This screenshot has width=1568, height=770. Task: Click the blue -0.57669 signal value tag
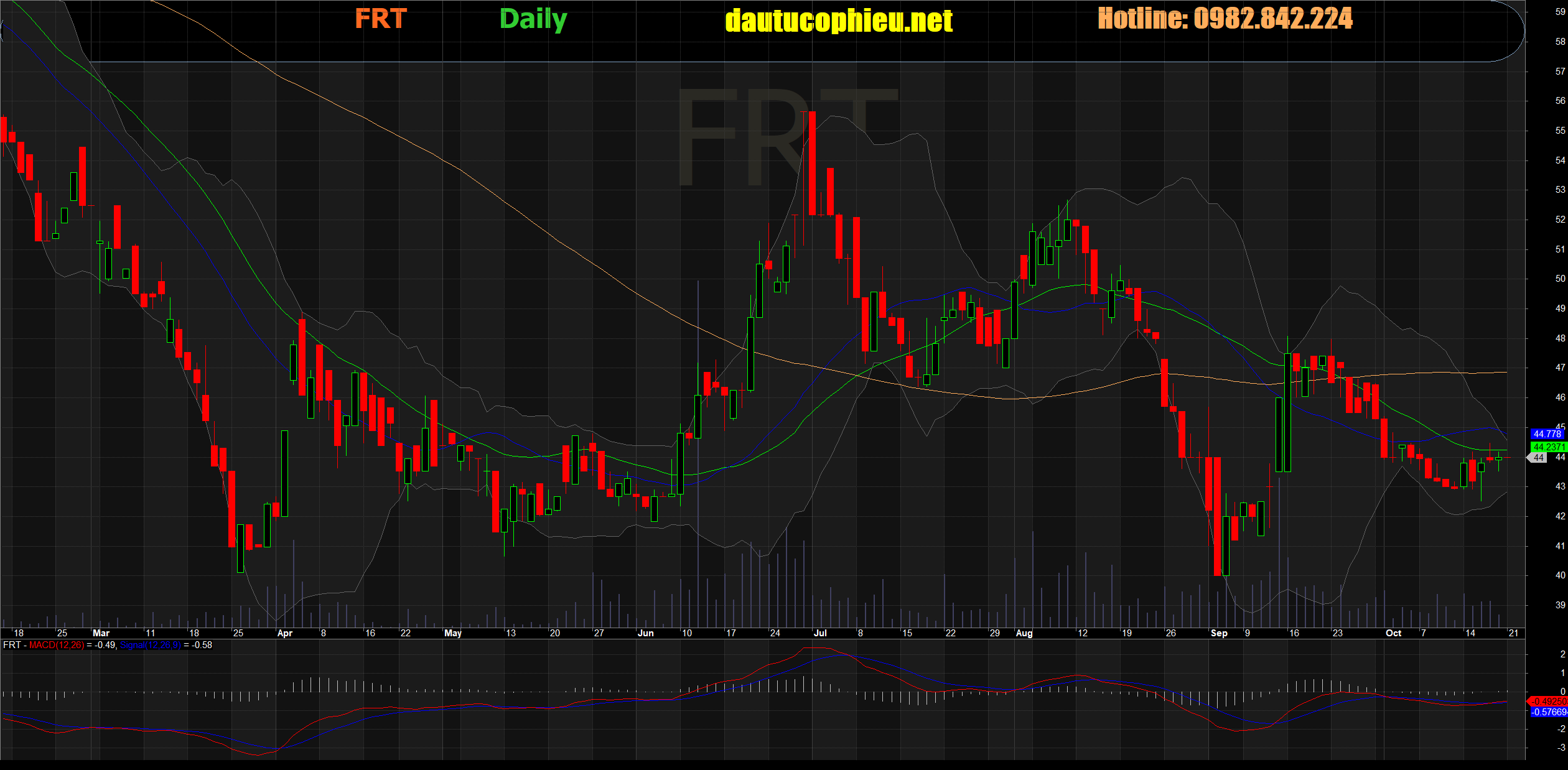1548,712
